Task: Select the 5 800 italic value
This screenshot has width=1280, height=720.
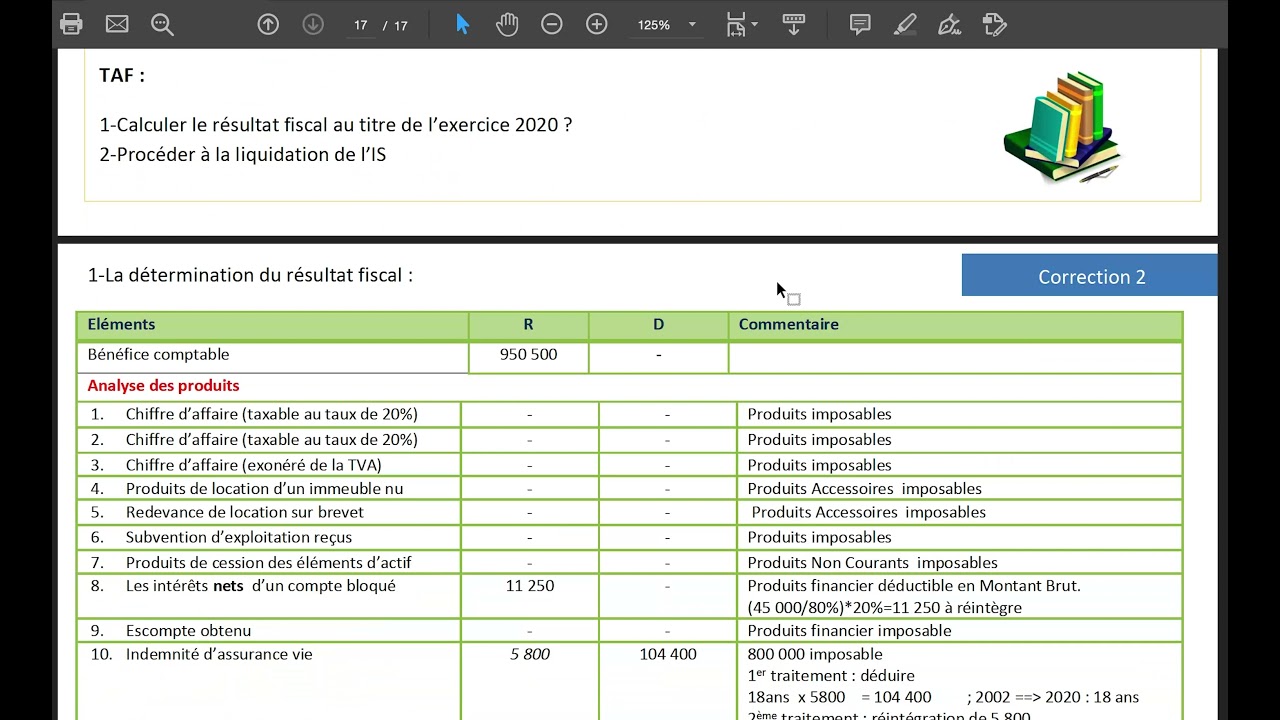Action: (529, 654)
